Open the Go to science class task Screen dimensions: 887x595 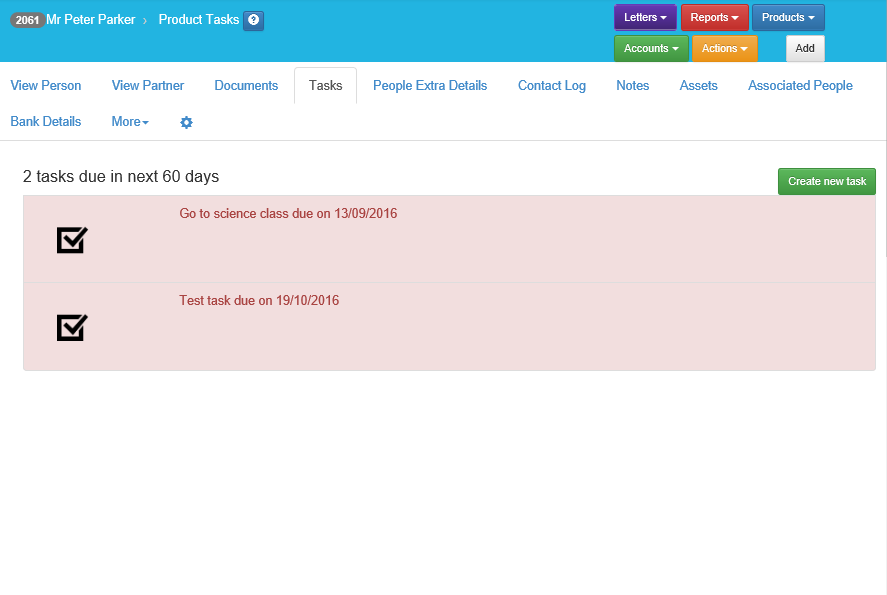288,214
